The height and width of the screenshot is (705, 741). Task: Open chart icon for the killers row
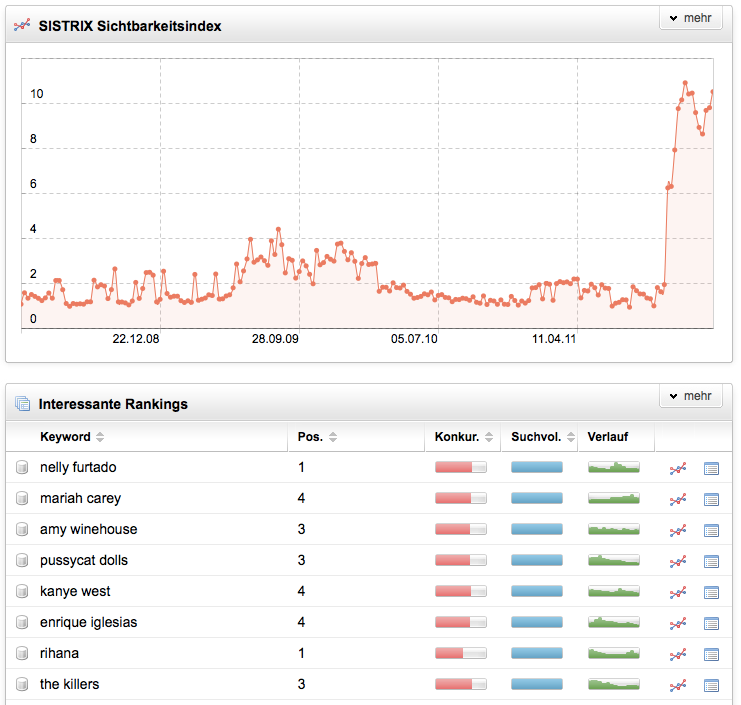click(x=678, y=685)
